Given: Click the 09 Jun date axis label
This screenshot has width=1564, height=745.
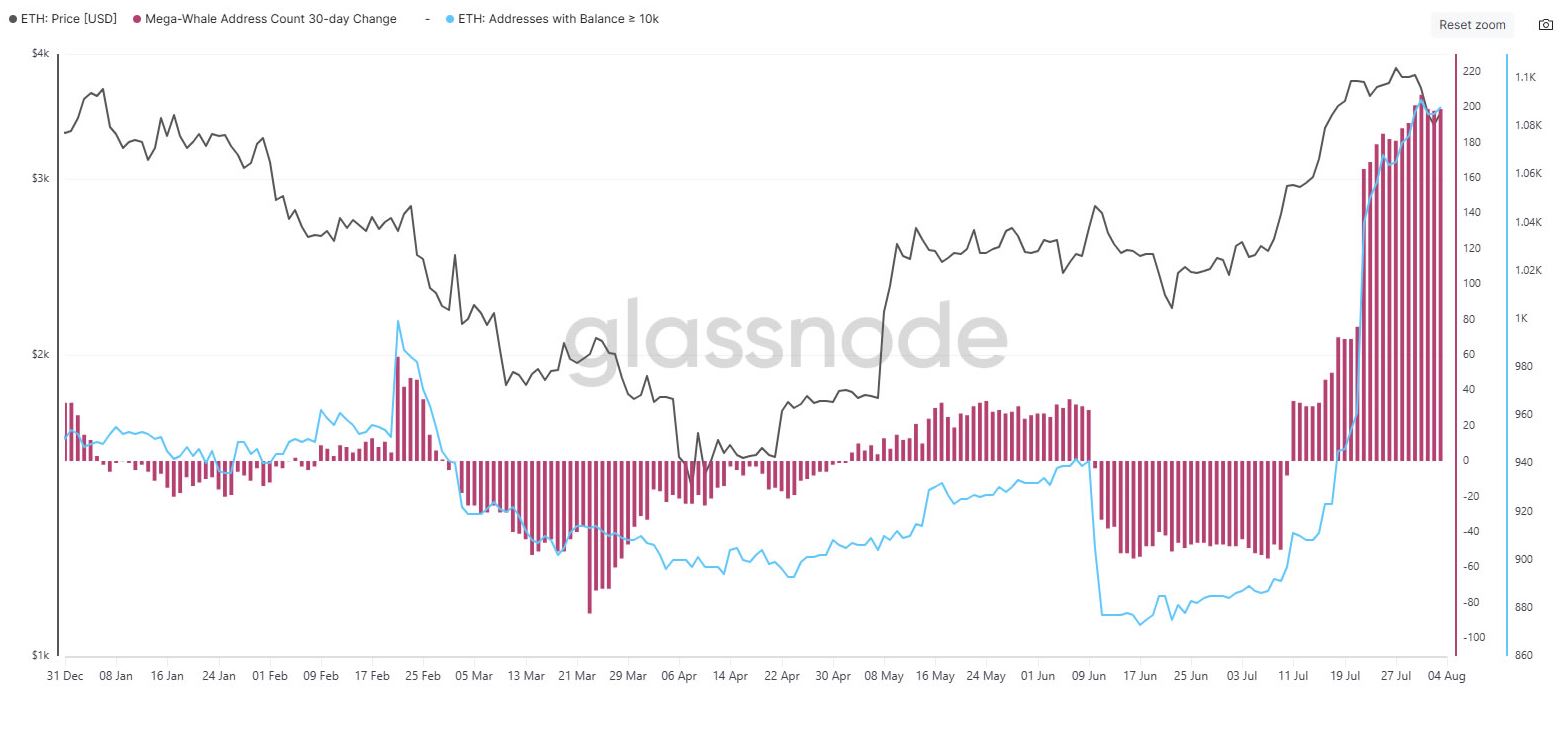Looking at the screenshot, I should tap(1089, 676).
